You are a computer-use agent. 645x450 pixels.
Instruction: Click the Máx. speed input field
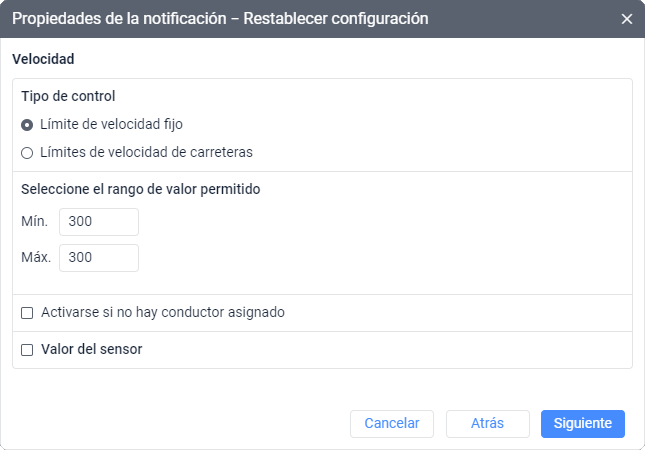tap(98, 257)
